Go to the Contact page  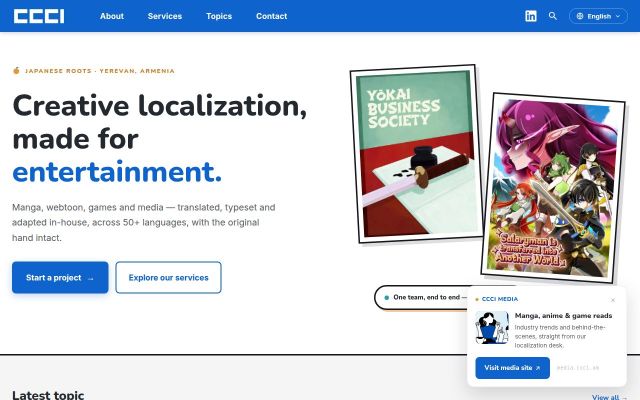(271, 16)
